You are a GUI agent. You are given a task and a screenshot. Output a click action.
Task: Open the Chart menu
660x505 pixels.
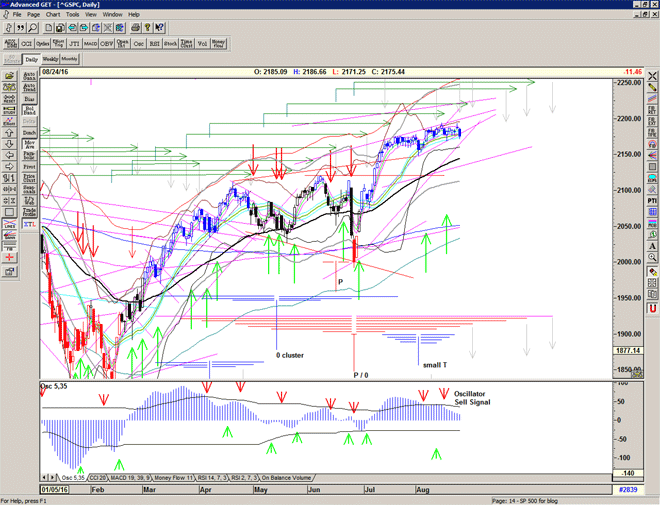tap(53, 15)
